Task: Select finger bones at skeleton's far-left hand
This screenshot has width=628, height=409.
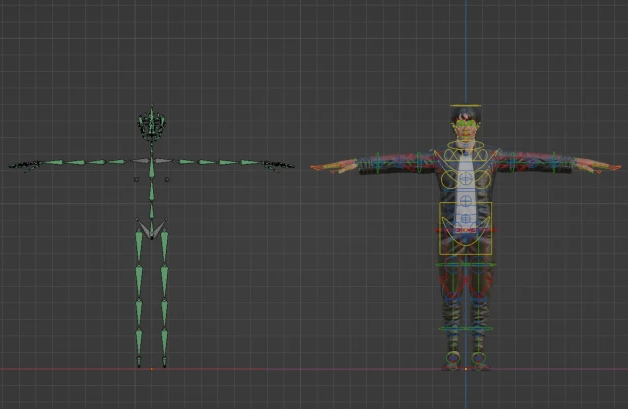Action: [22, 164]
